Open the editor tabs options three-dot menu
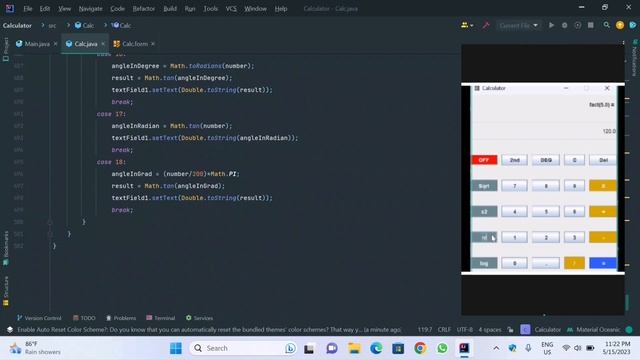 pyautogui.click(x=623, y=42)
